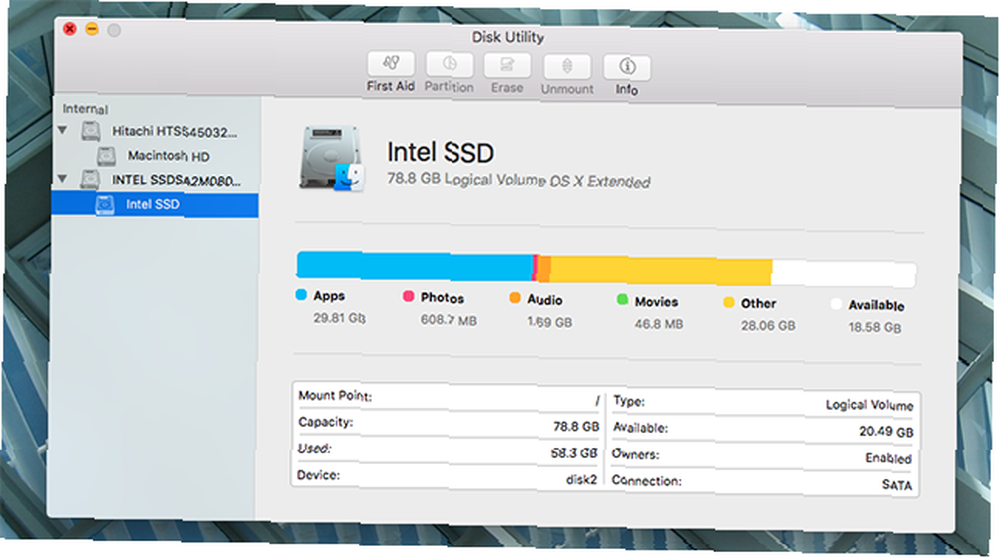Click the yellow Other segment of storage bar
Screen dimensions: 1000x558
(x=661, y=270)
